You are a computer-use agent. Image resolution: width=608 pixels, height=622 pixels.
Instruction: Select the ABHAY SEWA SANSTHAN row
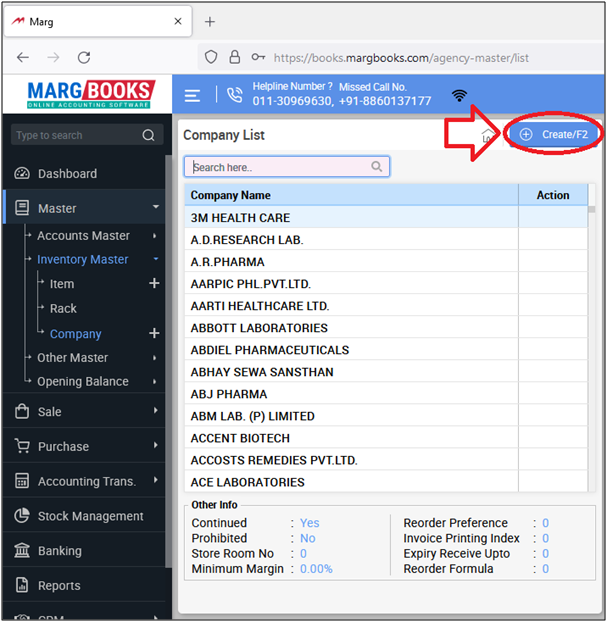pos(386,372)
